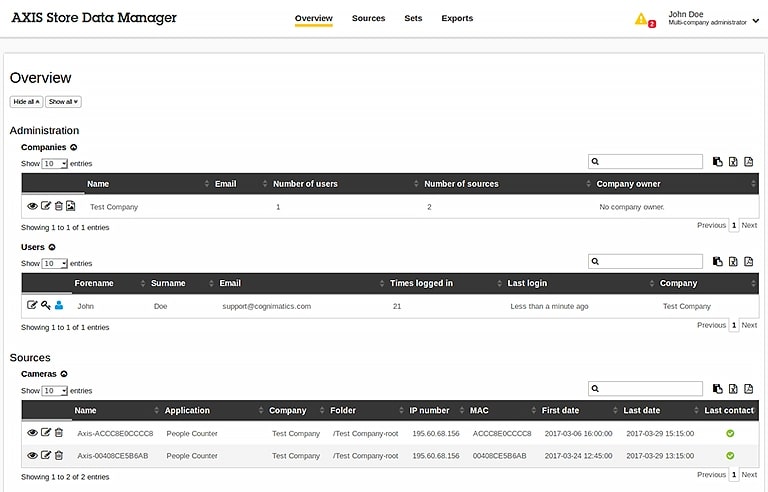Switch to the Sources tab

point(368,18)
